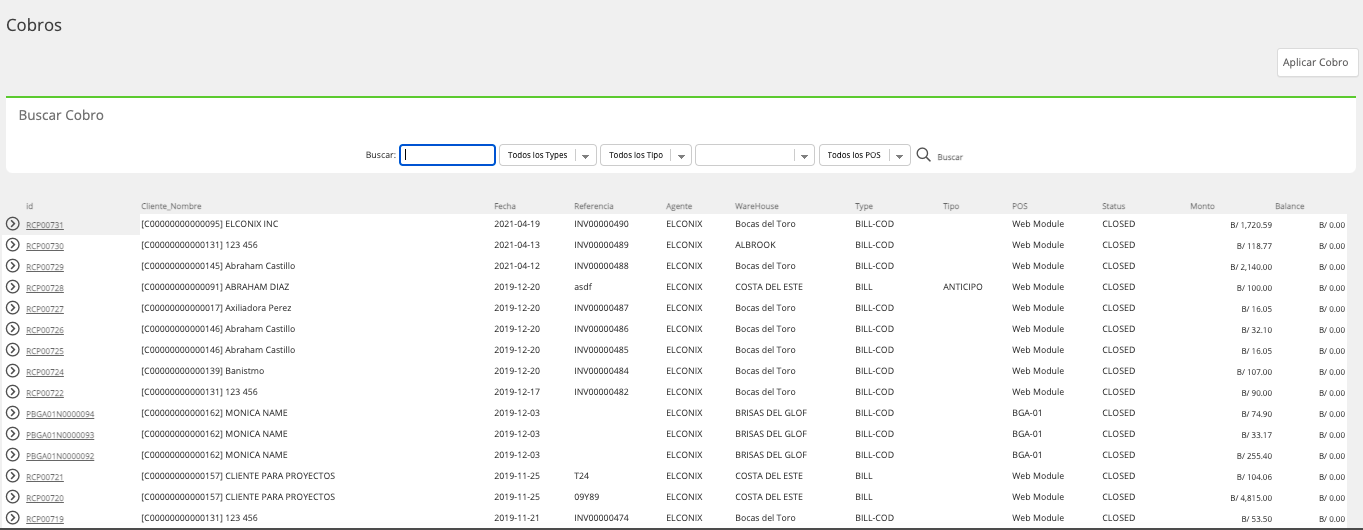This screenshot has height=530, width=1363.
Task: Open row arrow icon for RCP00729
Action: [13, 266]
